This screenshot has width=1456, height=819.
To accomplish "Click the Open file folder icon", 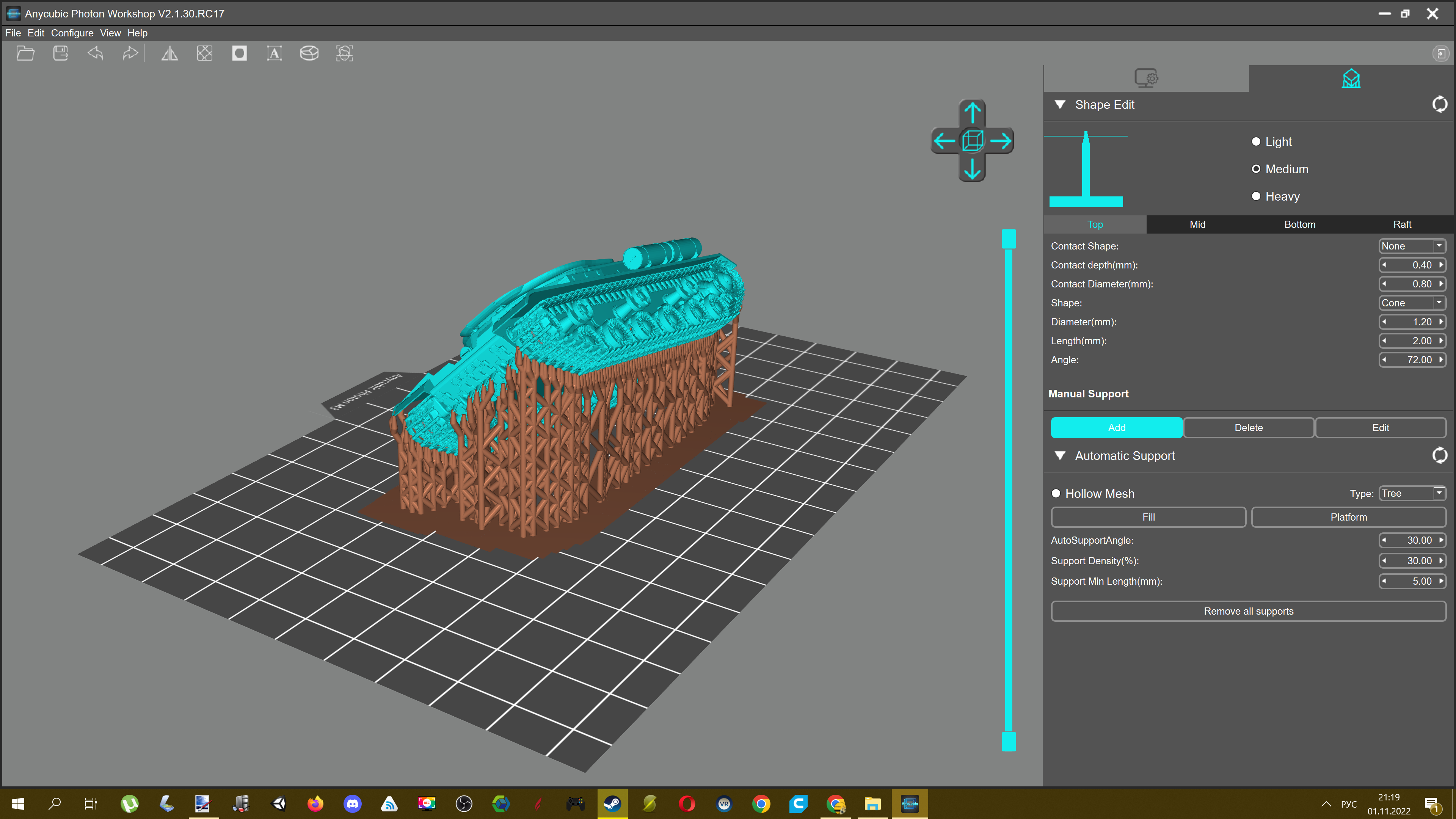I will [x=25, y=53].
